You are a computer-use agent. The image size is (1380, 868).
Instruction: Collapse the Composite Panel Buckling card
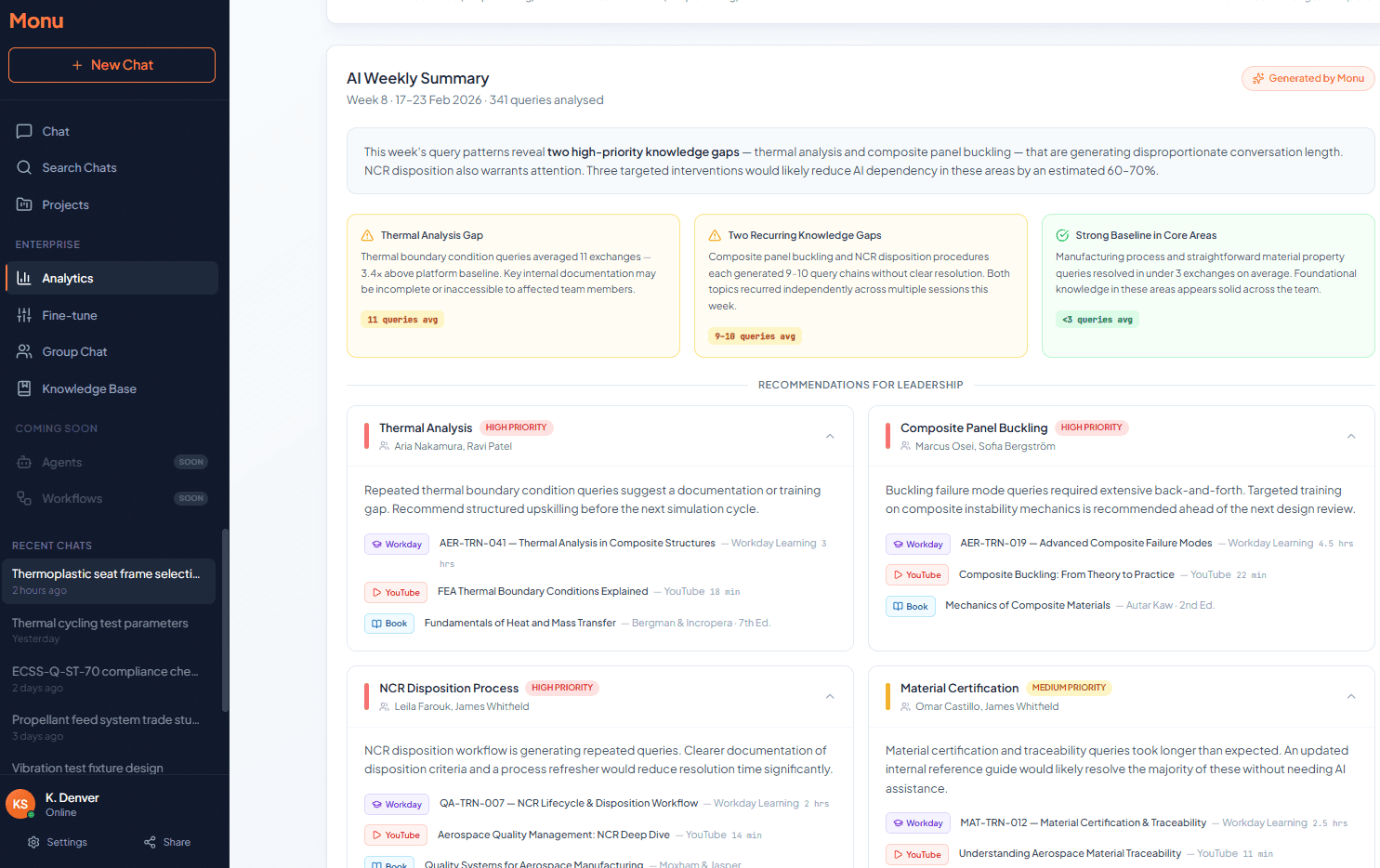1351,436
